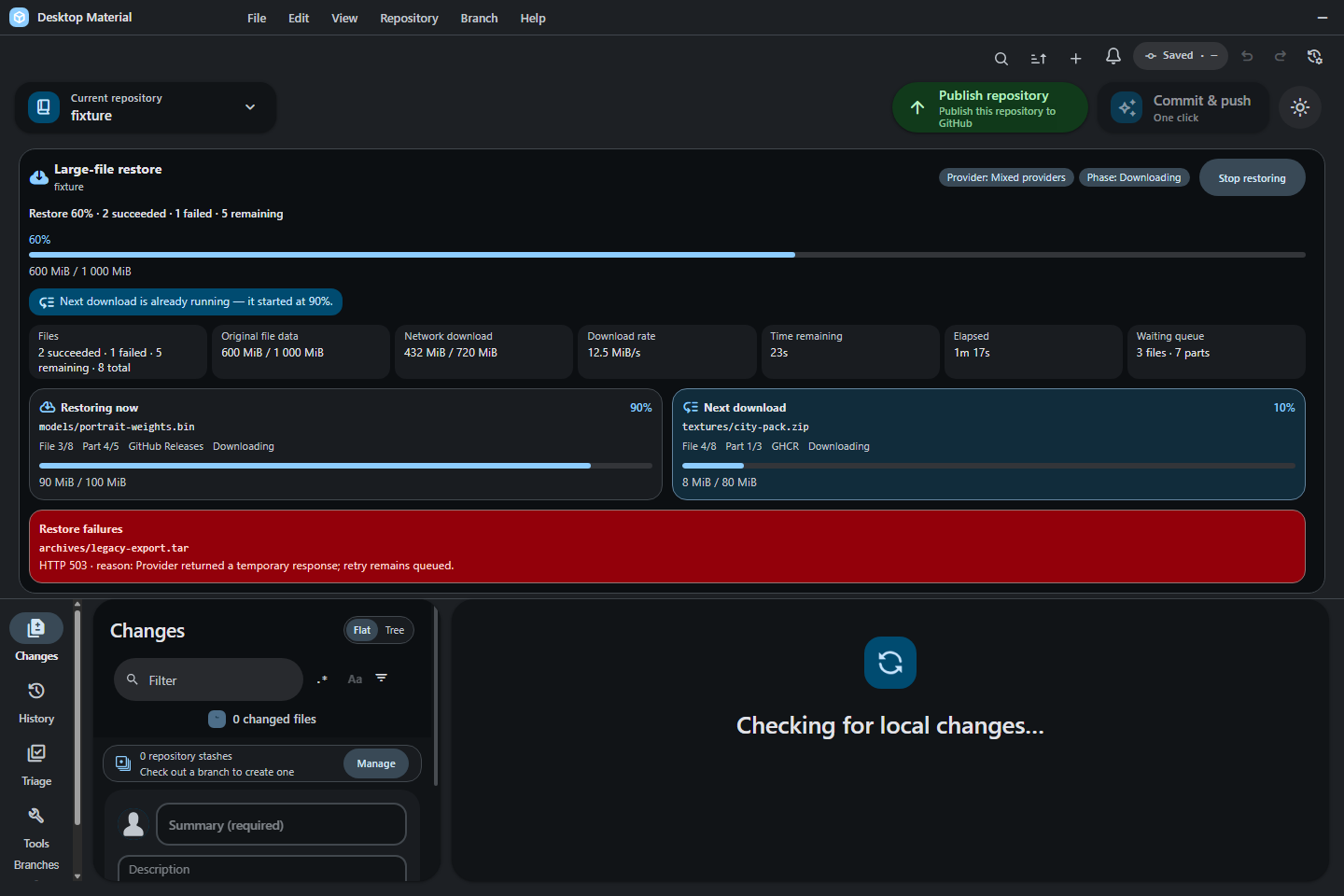Screen dimensions: 1344x896
Task: Toggle case-sensitive Aa filter
Action: coord(355,679)
